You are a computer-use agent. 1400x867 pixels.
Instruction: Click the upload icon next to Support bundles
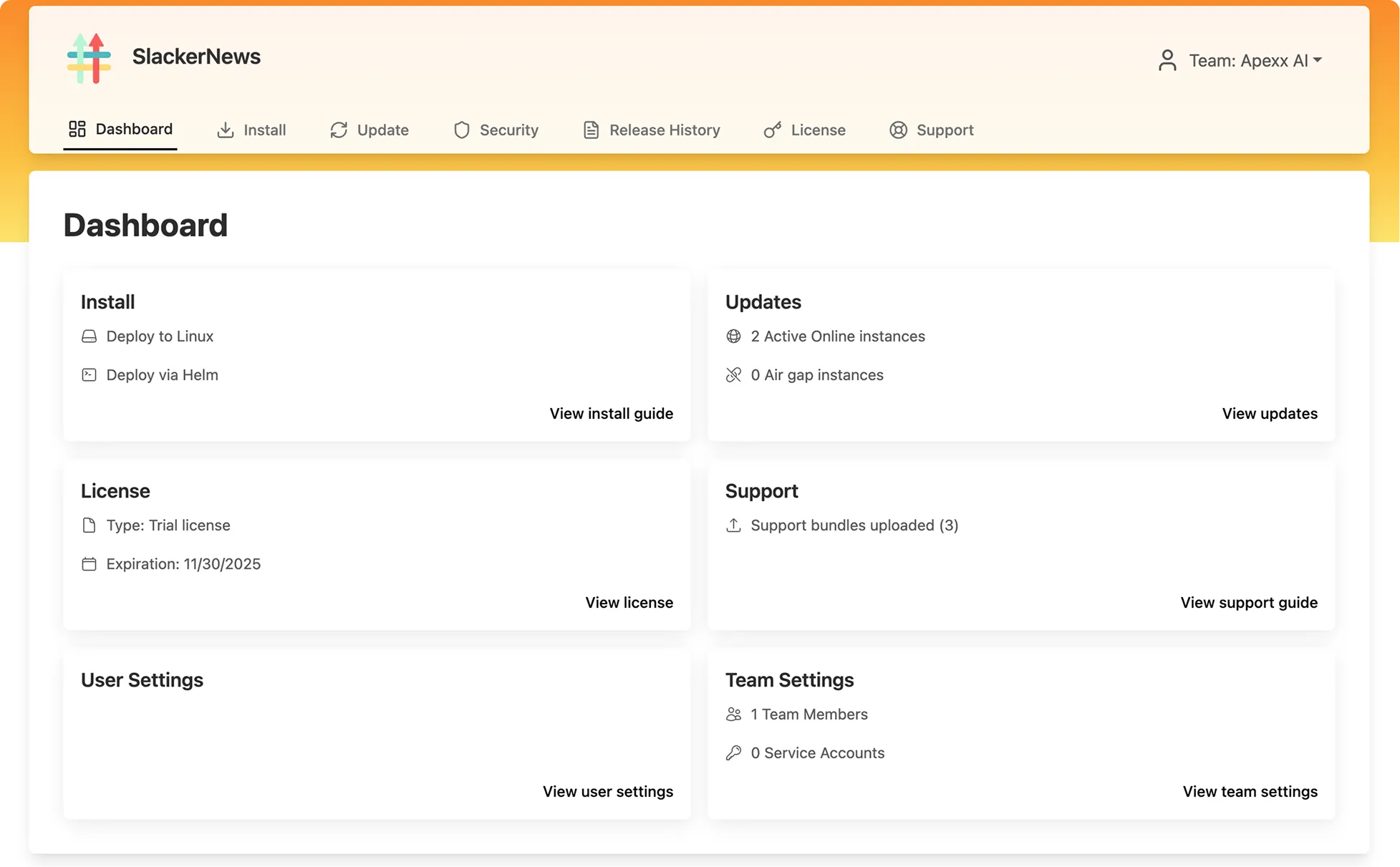pos(733,525)
